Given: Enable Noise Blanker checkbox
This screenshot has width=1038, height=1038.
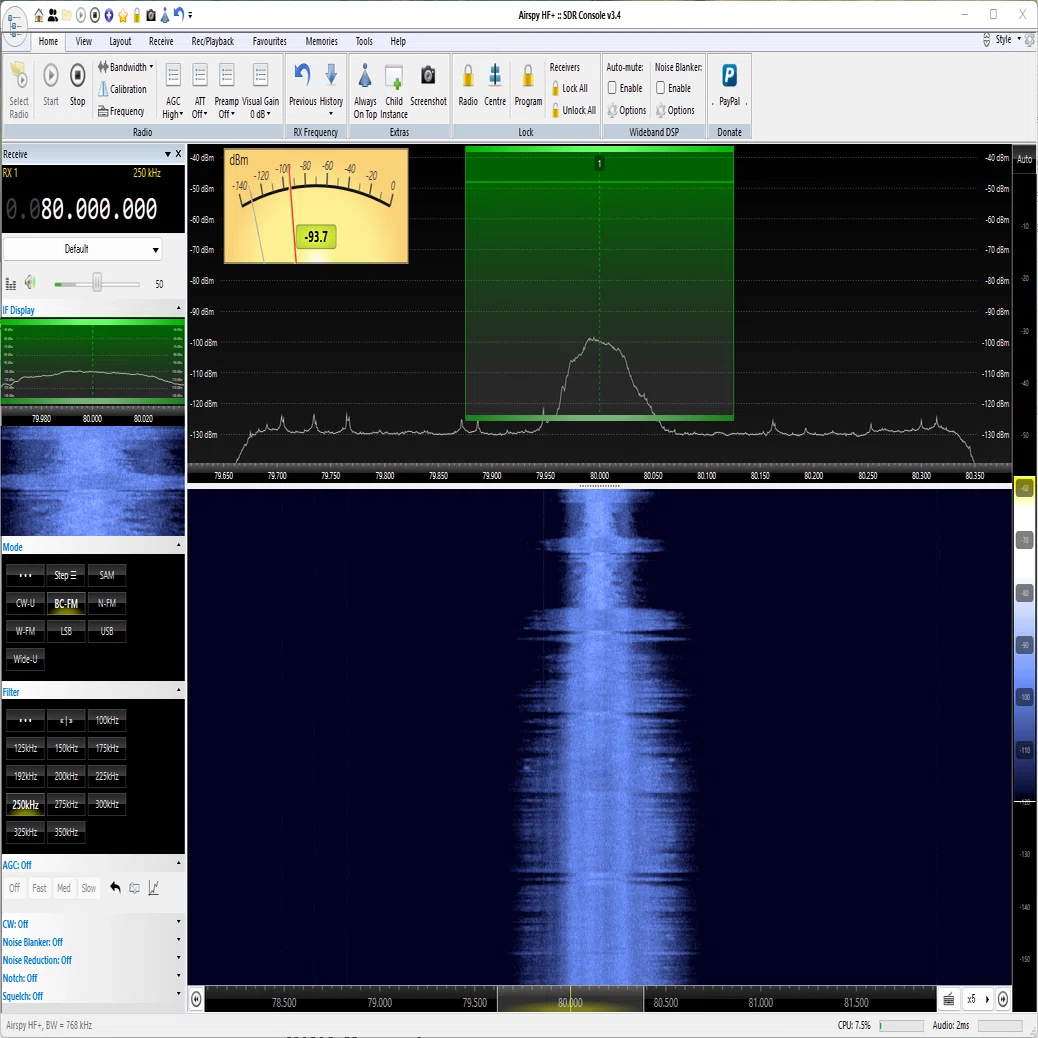Looking at the screenshot, I should [661, 88].
